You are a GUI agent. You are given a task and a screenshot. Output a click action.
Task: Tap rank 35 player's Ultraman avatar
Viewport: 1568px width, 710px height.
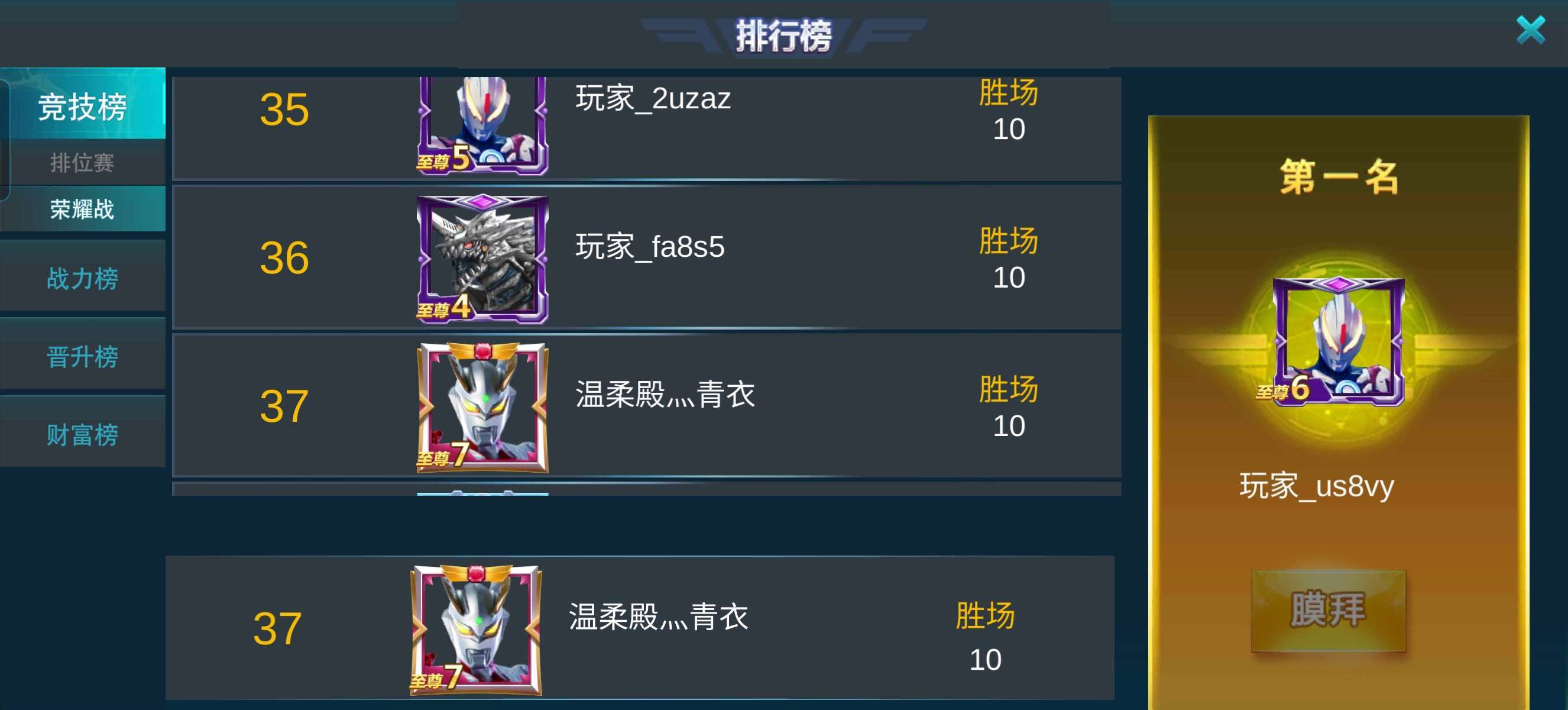[482, 125]
